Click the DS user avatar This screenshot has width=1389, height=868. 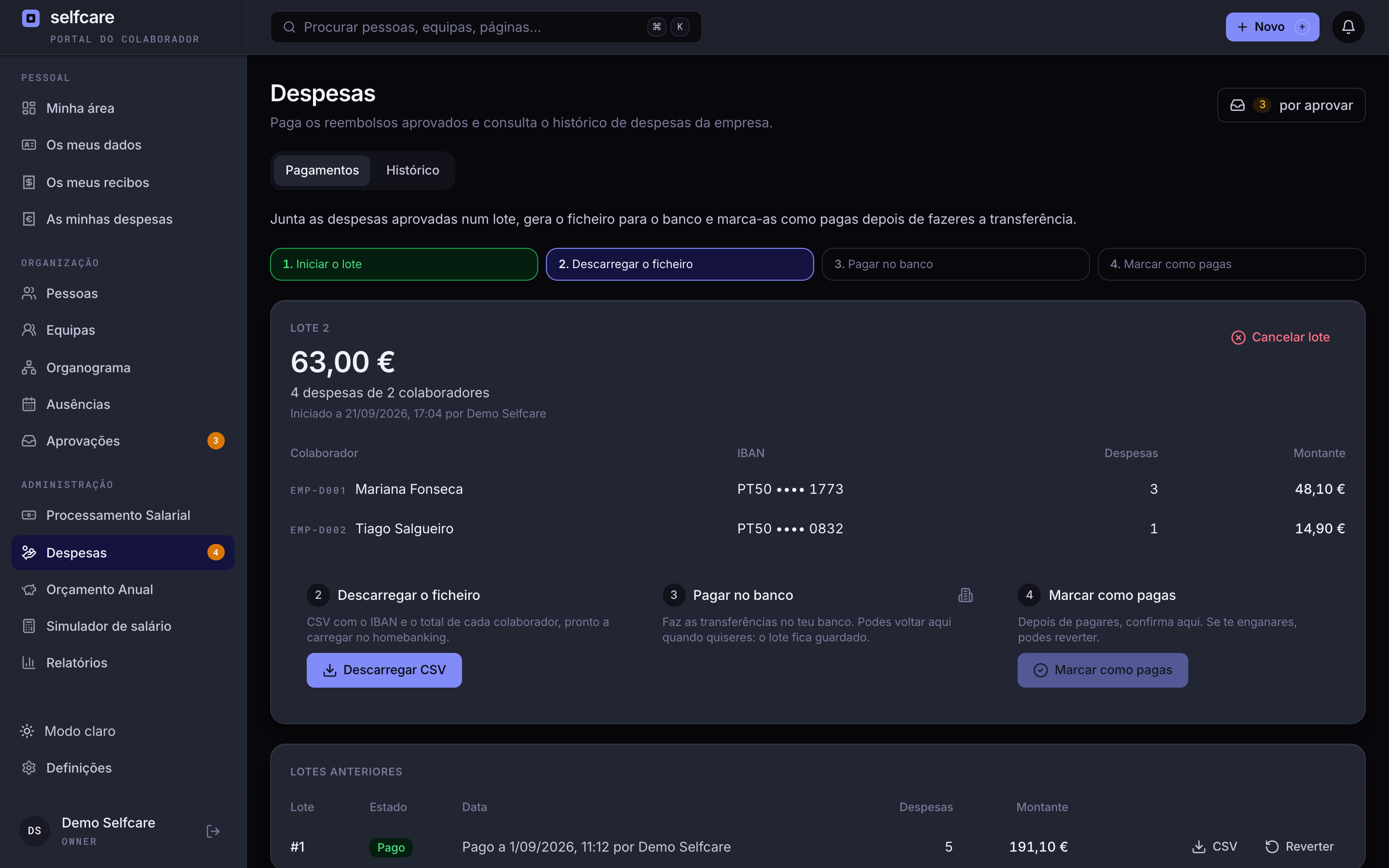(34, 831)
